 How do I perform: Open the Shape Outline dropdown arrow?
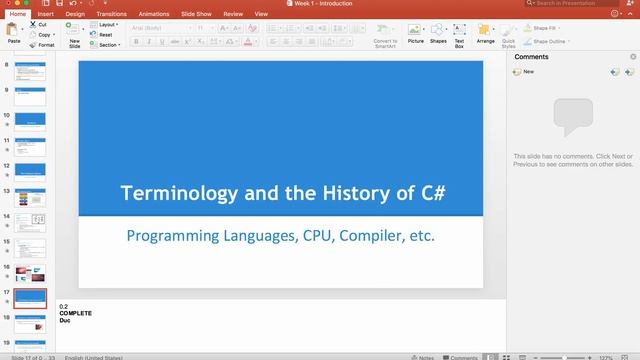click(x=569, y=42)
